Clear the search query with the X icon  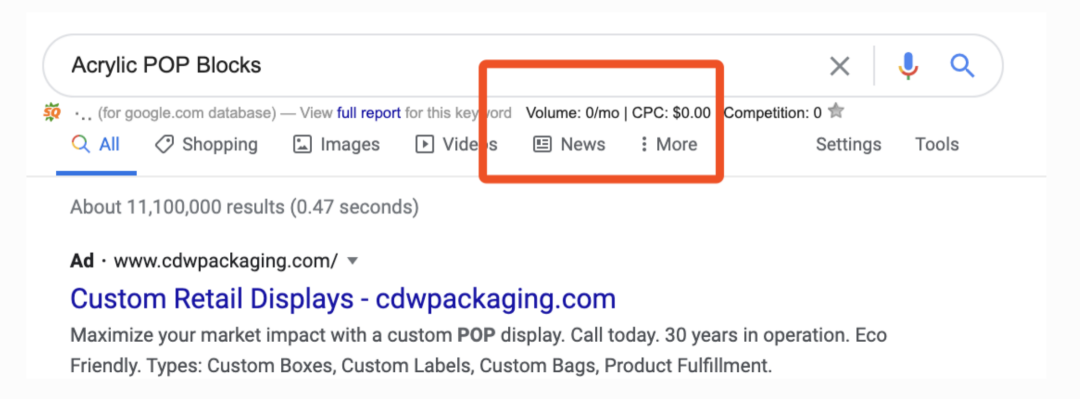[x=839, y=66]
